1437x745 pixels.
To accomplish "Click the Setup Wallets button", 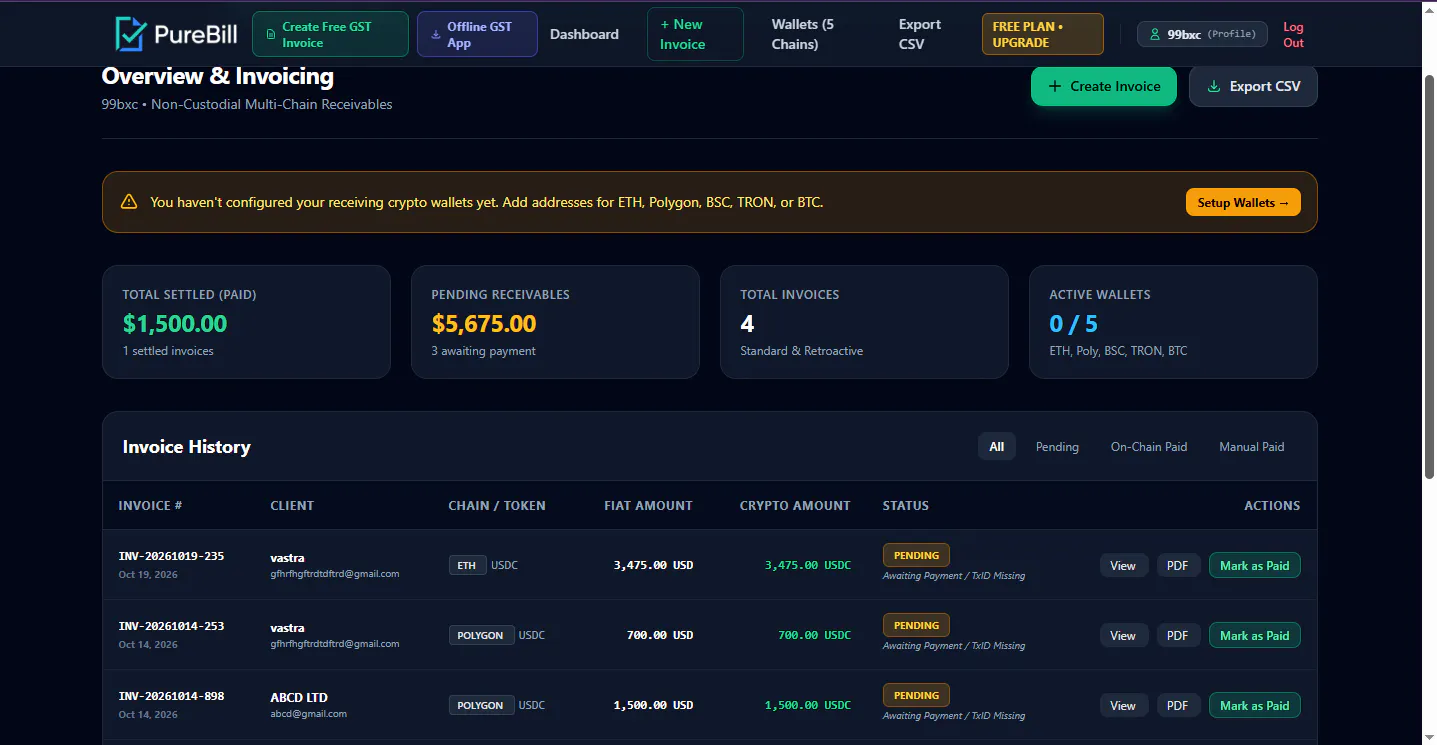I will 1243,202.
